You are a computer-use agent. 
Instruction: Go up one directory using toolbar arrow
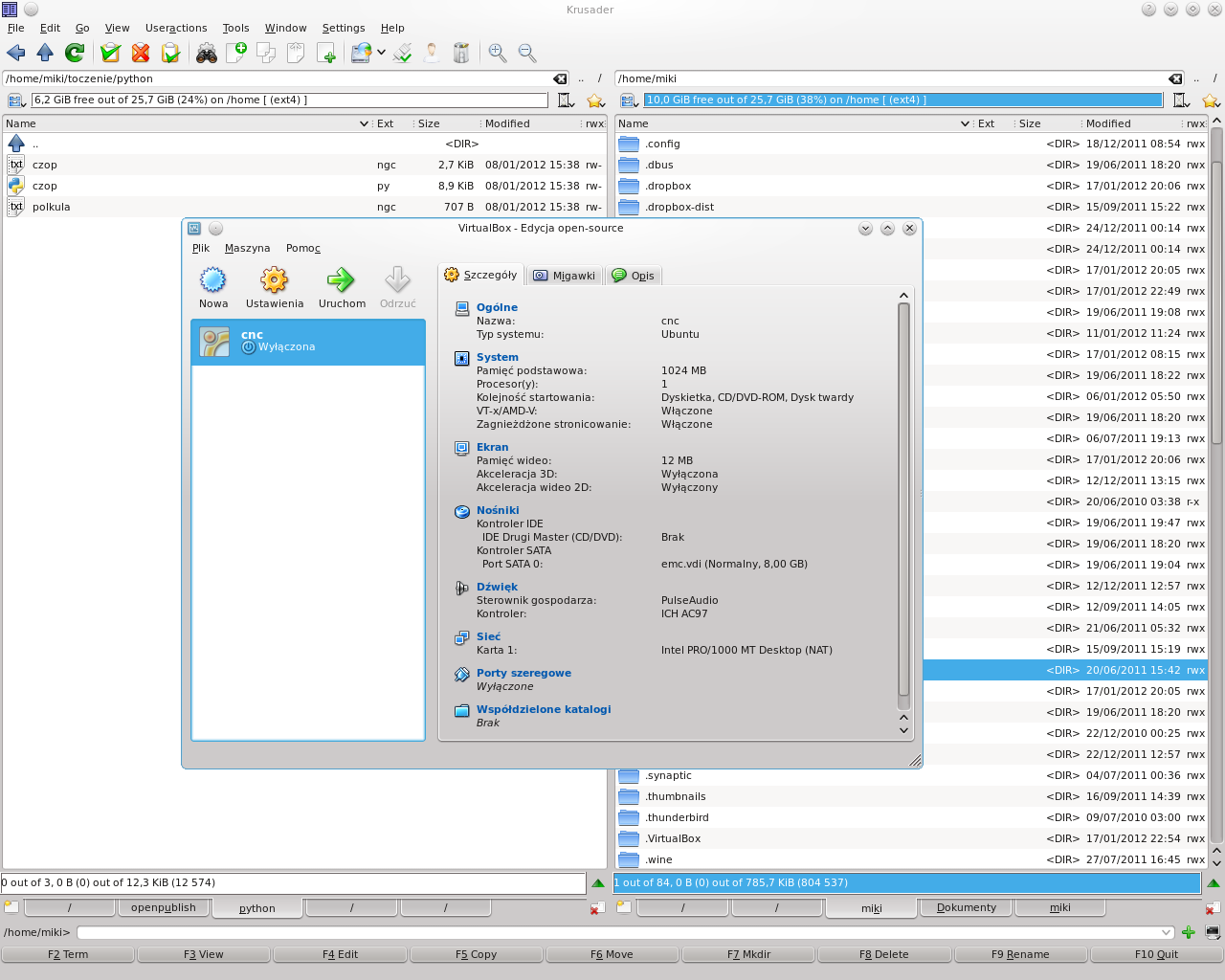(x=45, y=53)
